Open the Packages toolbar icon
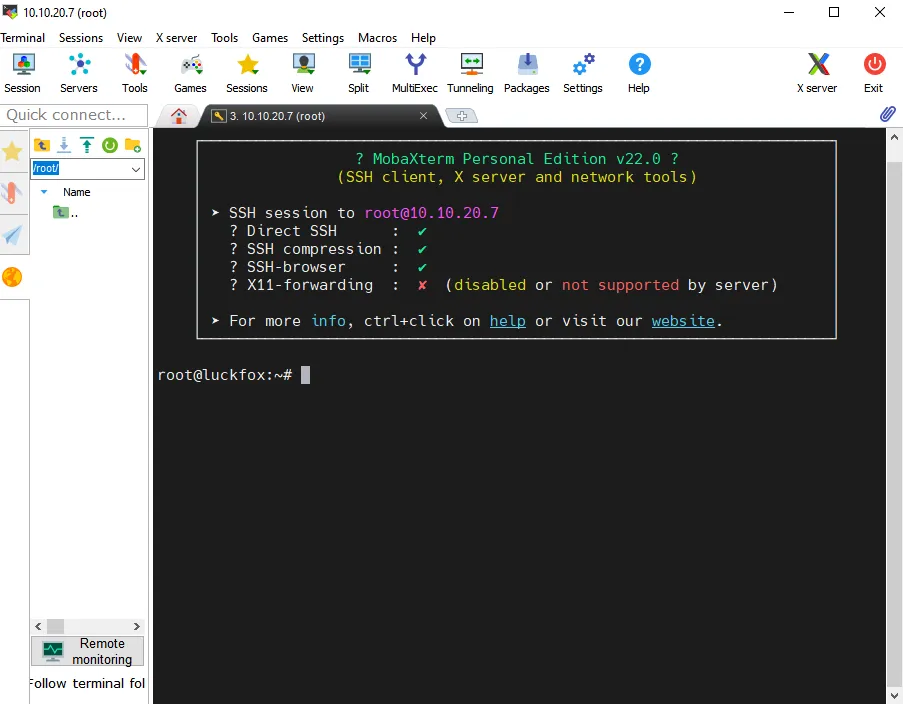The height and width of the screenshot is (704, 903). (527, 73)
